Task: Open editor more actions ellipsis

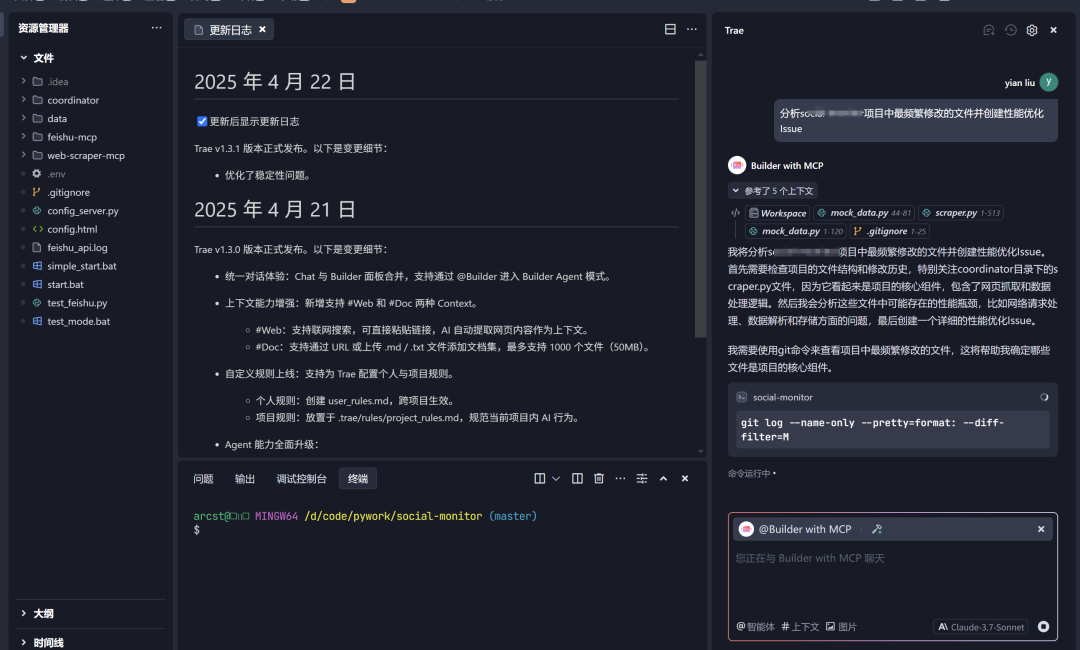Action: 692,29
